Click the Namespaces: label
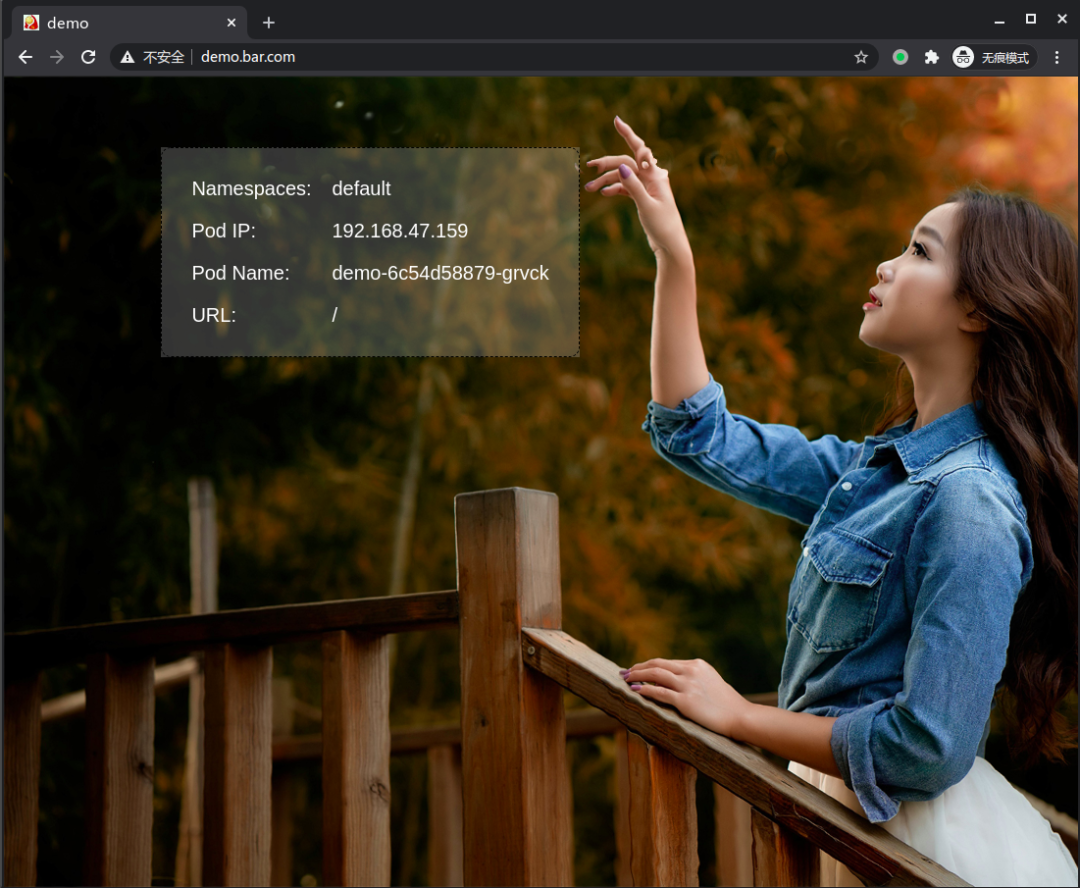This screenshot has height=888, width=1080. tap(251, 189)
